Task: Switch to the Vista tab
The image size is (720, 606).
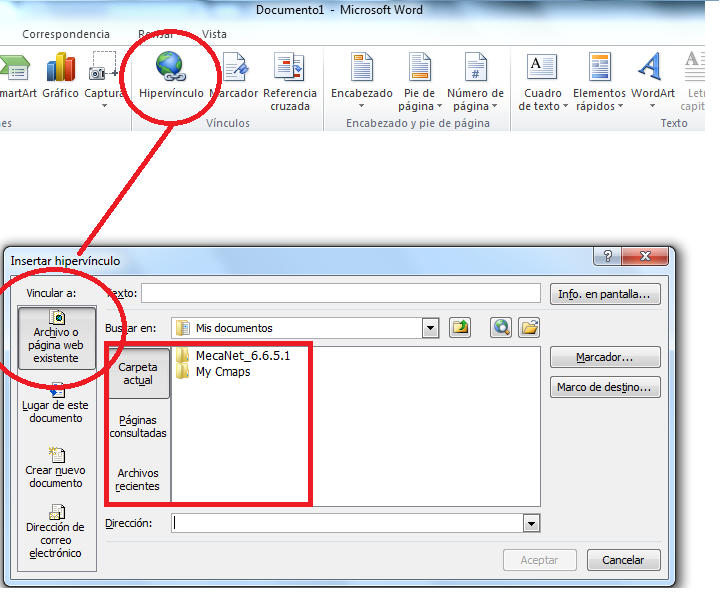Action: pos(214,34)
